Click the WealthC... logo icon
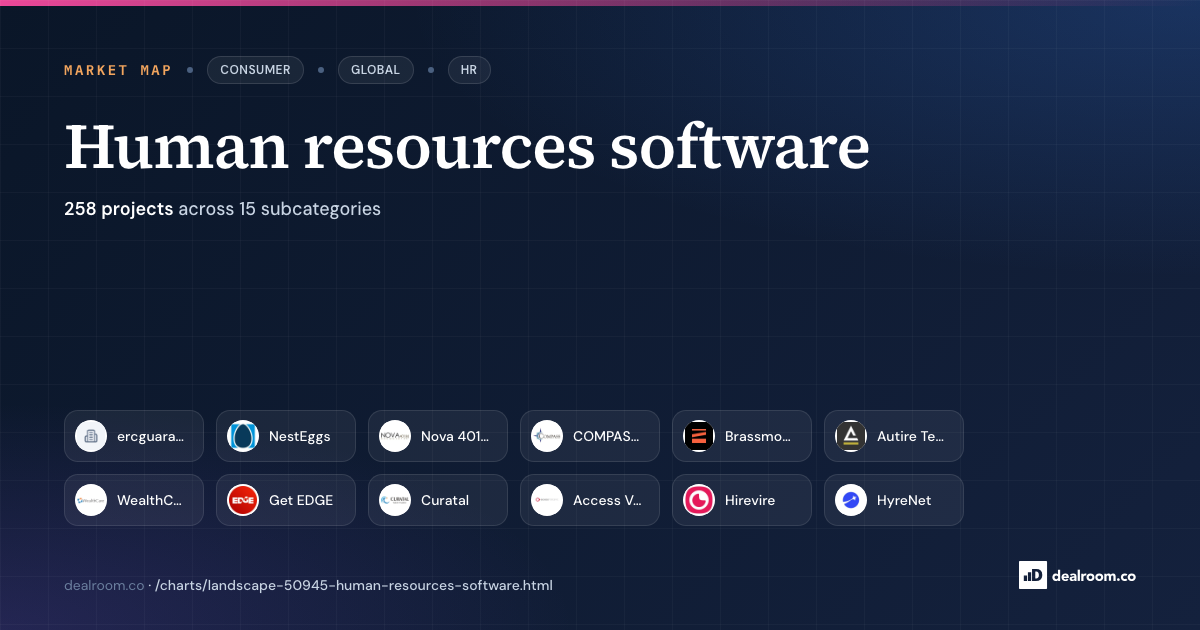Screen dimensions: 1200x630 91,500
